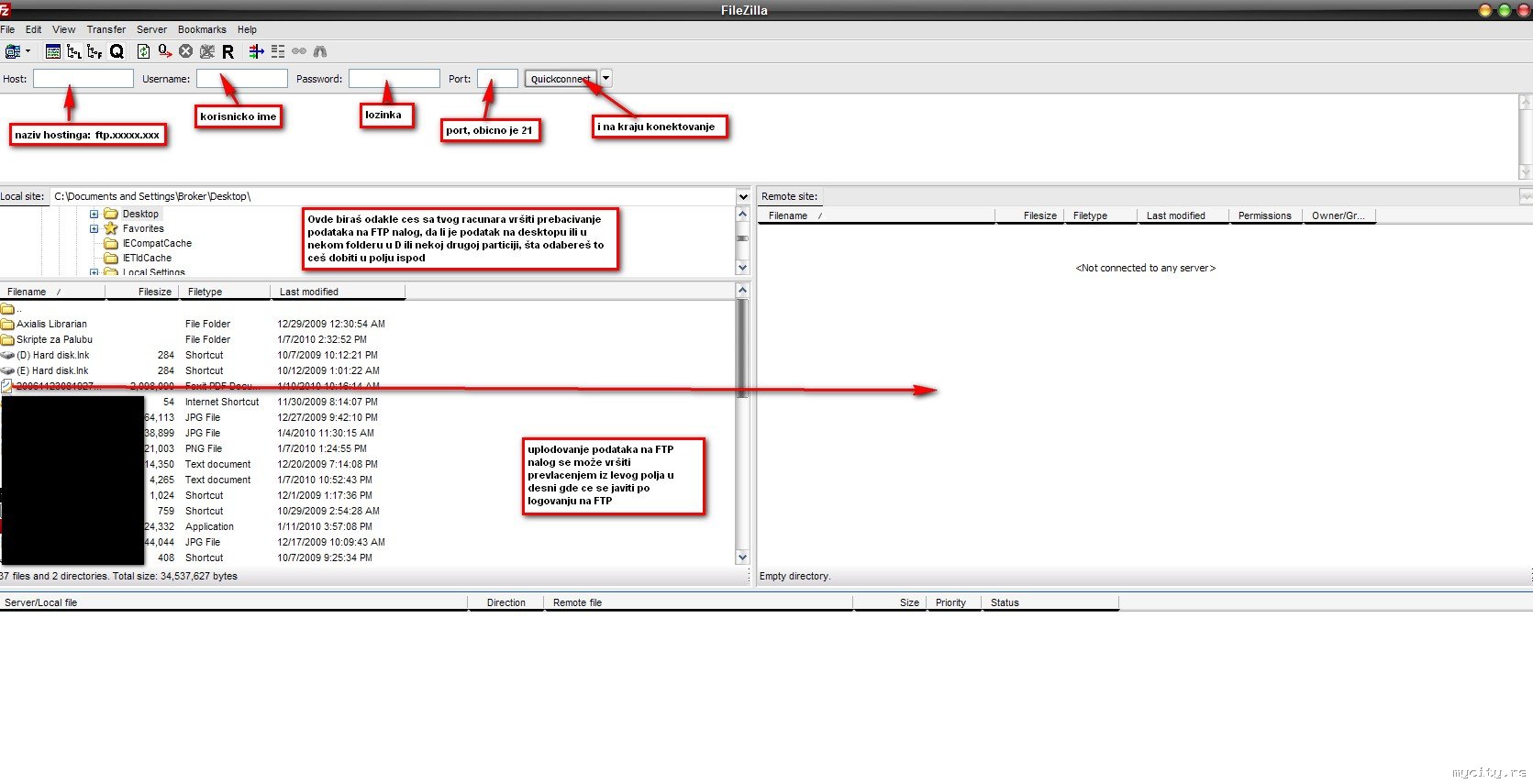The image size is (1533, 784).
Task: Toggle processing of the transfer queue
Action: pos(165,51)
